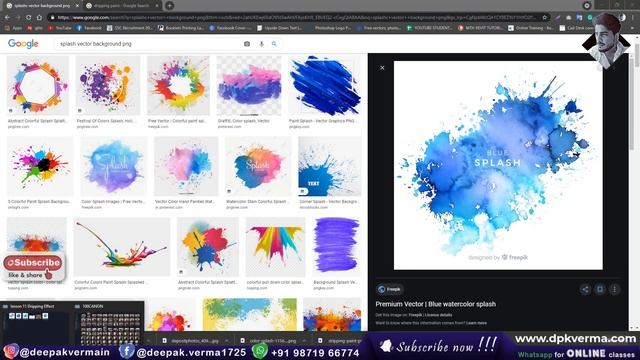This screenshot has width=640, height=360.
Task: Open more options three-dot menu in preview
Action: coord(614,289)
